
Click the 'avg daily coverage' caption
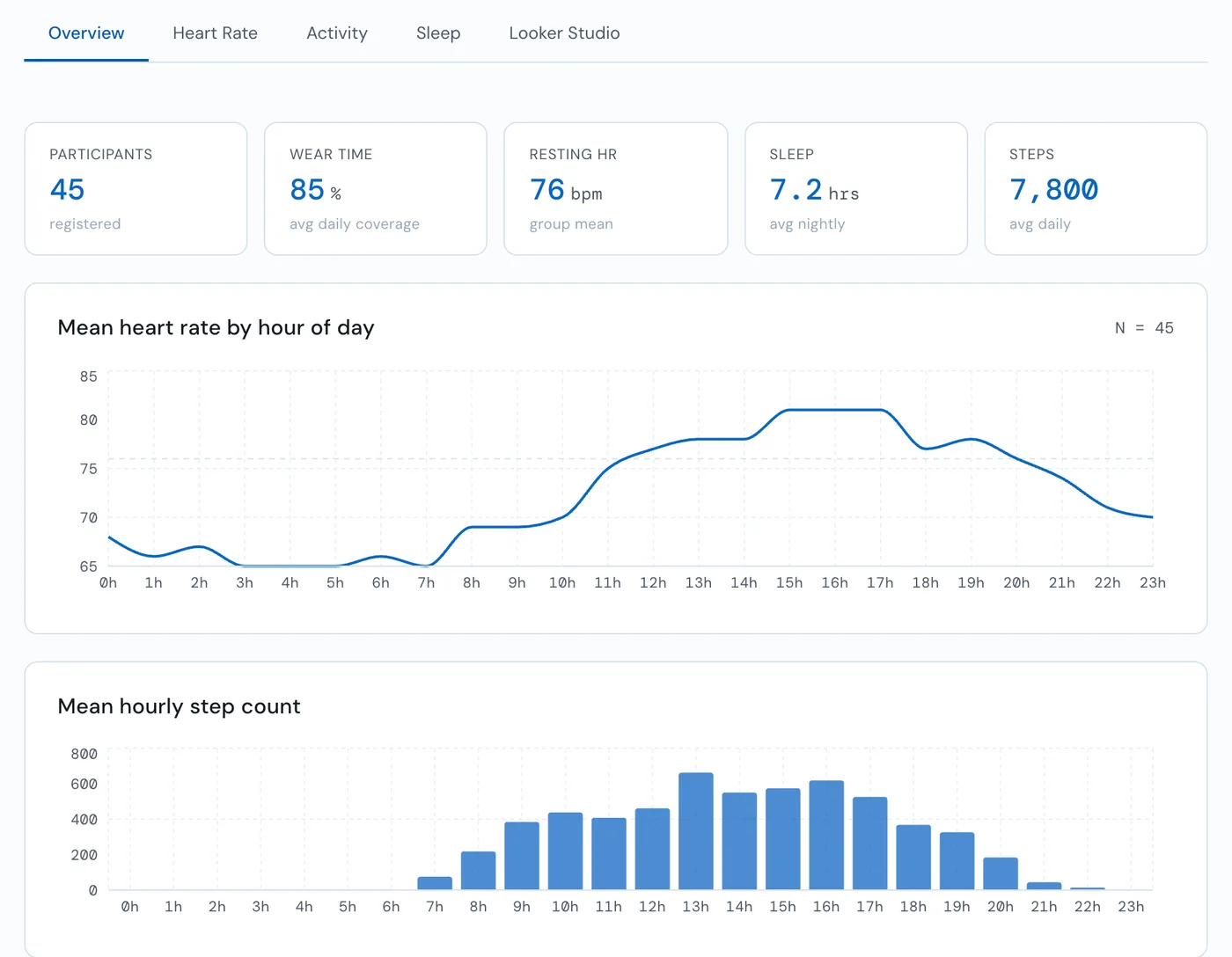point(355,224)
